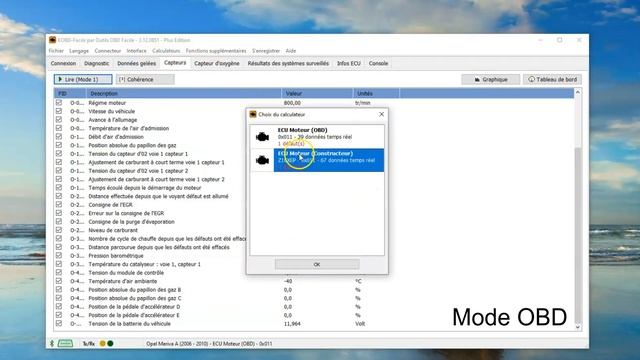Click the app icon in the main title bar
640x360 pixels.
[52, 40]
